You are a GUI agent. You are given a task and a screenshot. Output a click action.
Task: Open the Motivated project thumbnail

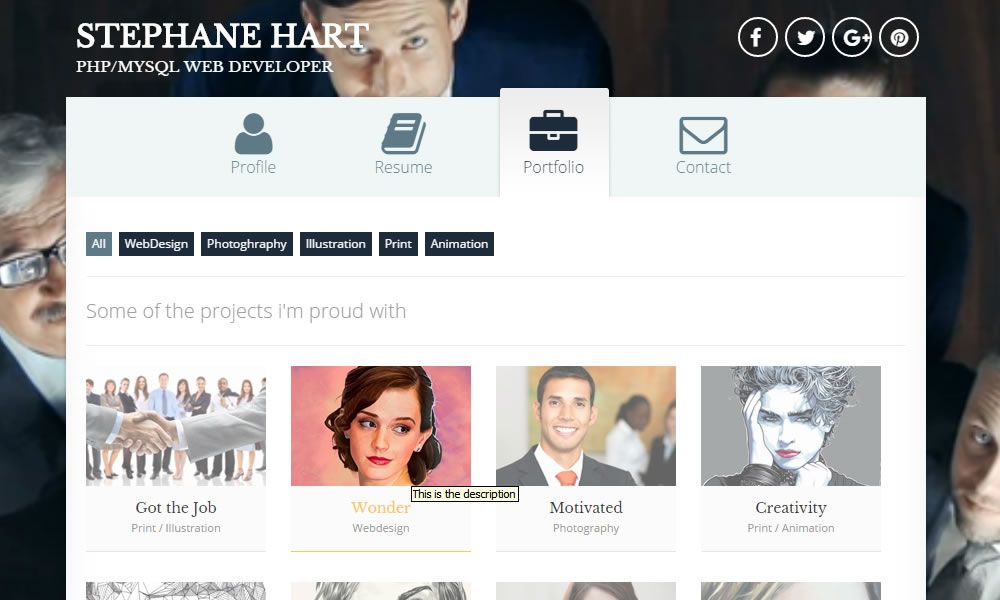pyautogui.click(x=586, y=426)
